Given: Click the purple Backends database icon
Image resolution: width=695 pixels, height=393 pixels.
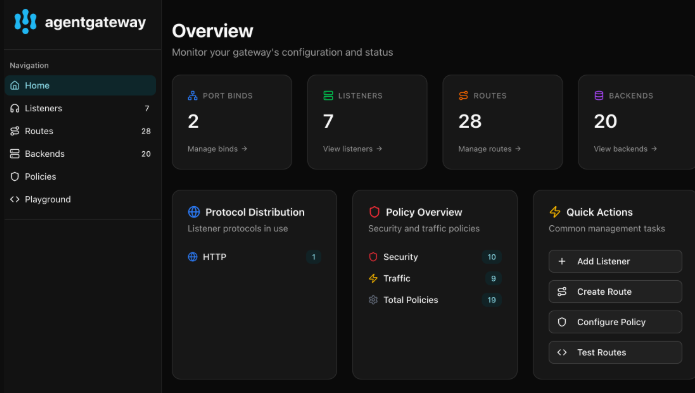Looking at the screenshot, I should pos(599,96).
